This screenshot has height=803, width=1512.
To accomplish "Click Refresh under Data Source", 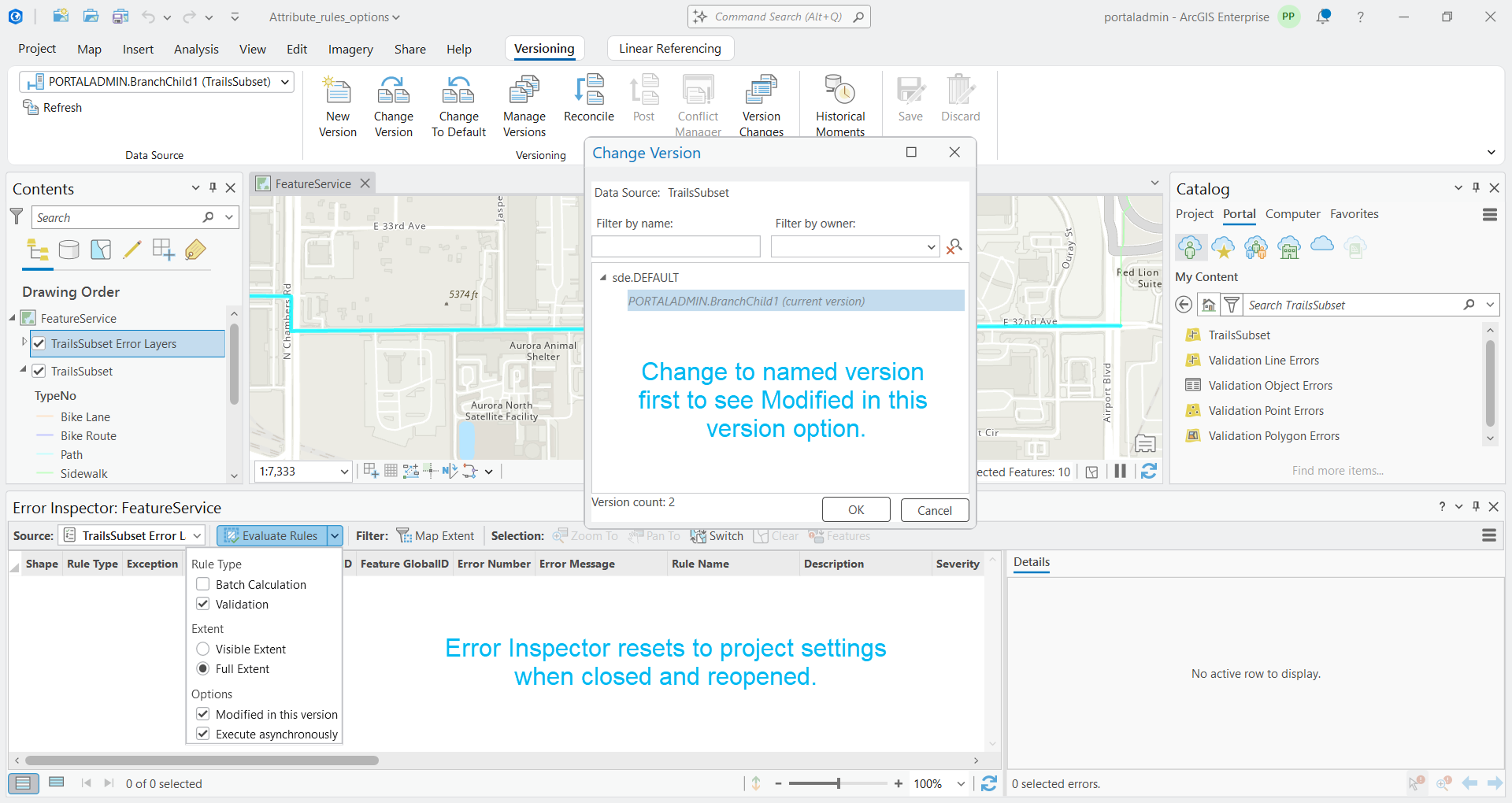I will (52, 107).
